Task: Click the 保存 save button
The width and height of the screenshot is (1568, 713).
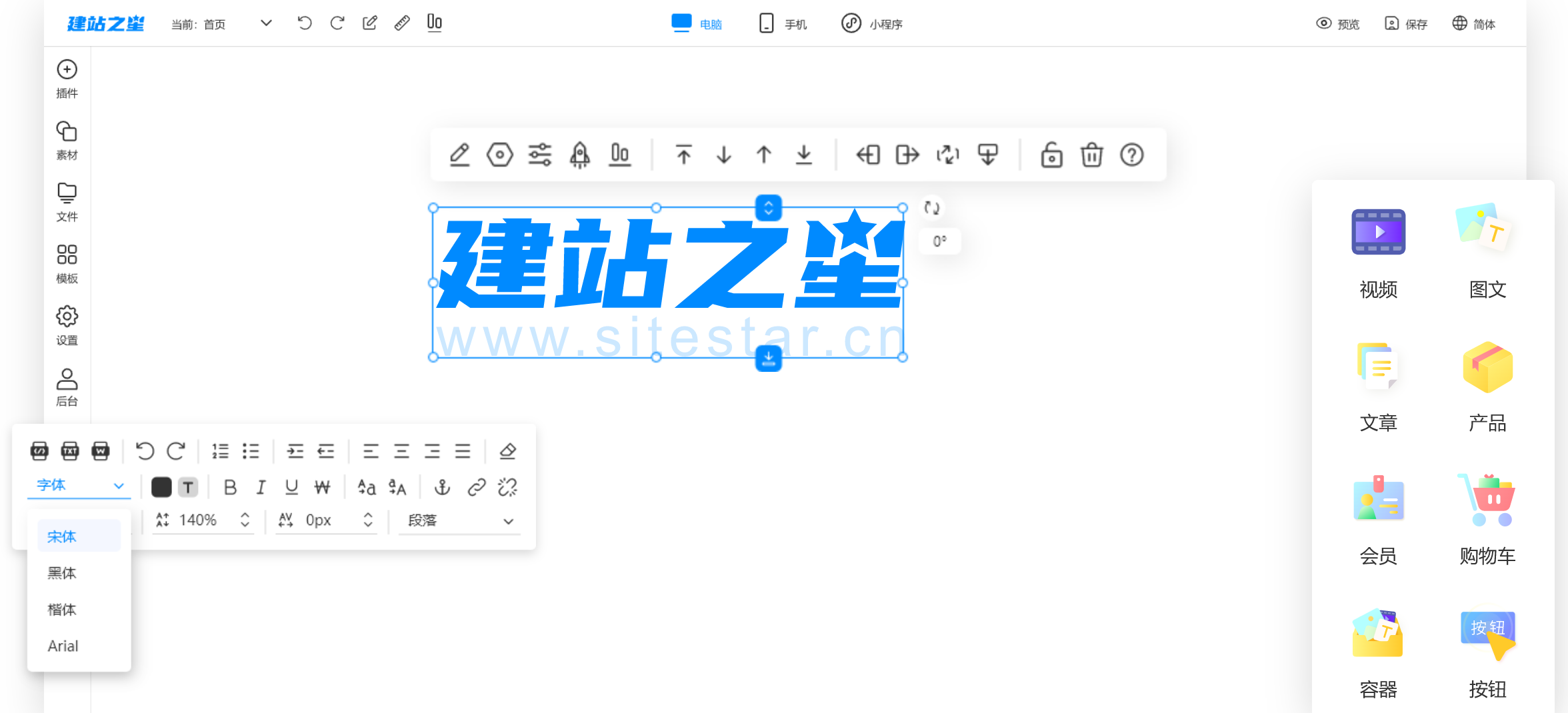Action: coord(1406,24)
